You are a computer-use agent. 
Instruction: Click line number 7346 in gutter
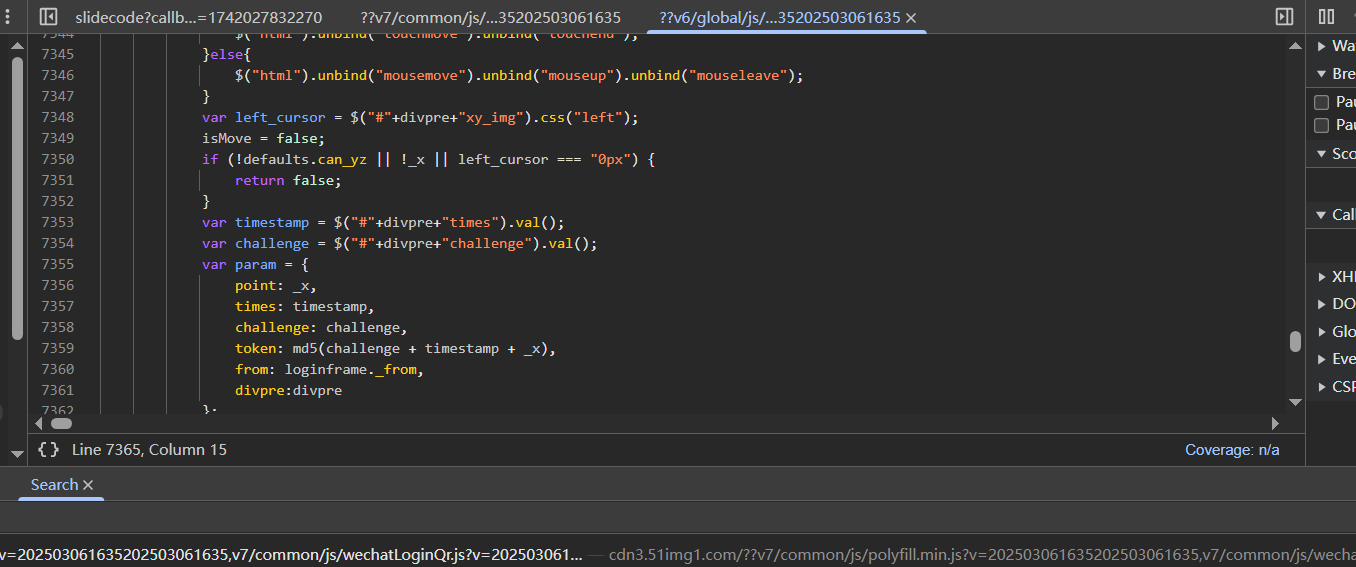(x=57, y=75)
